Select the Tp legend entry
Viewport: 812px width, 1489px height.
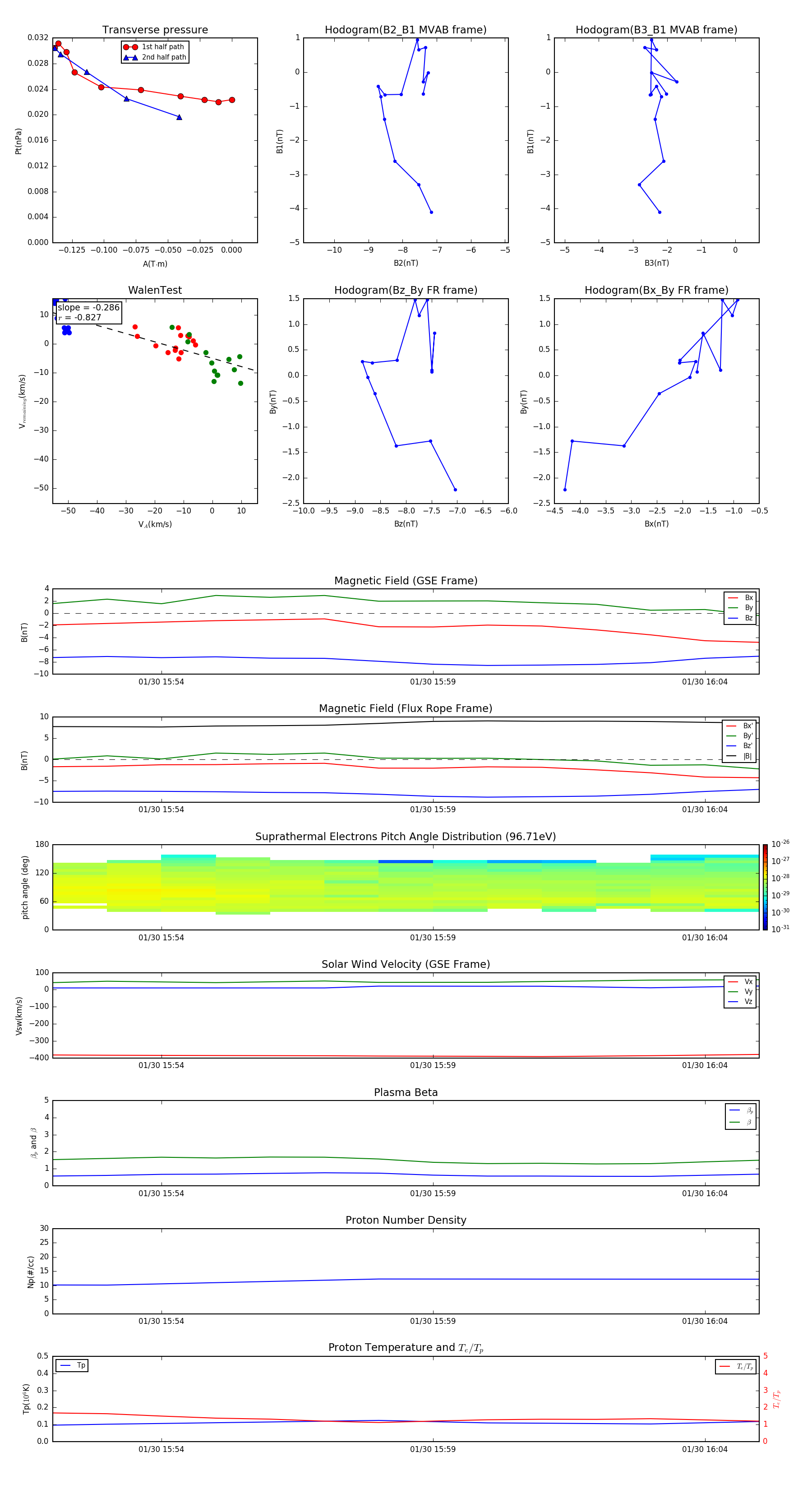pos(72,1366)
